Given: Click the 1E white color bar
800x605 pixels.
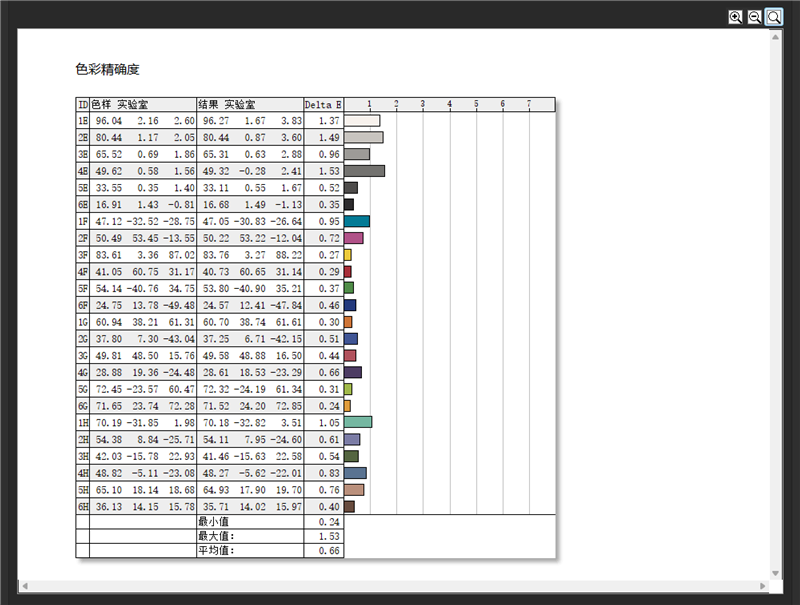Looking at the screenshot, I should click(x=362, y=121).
